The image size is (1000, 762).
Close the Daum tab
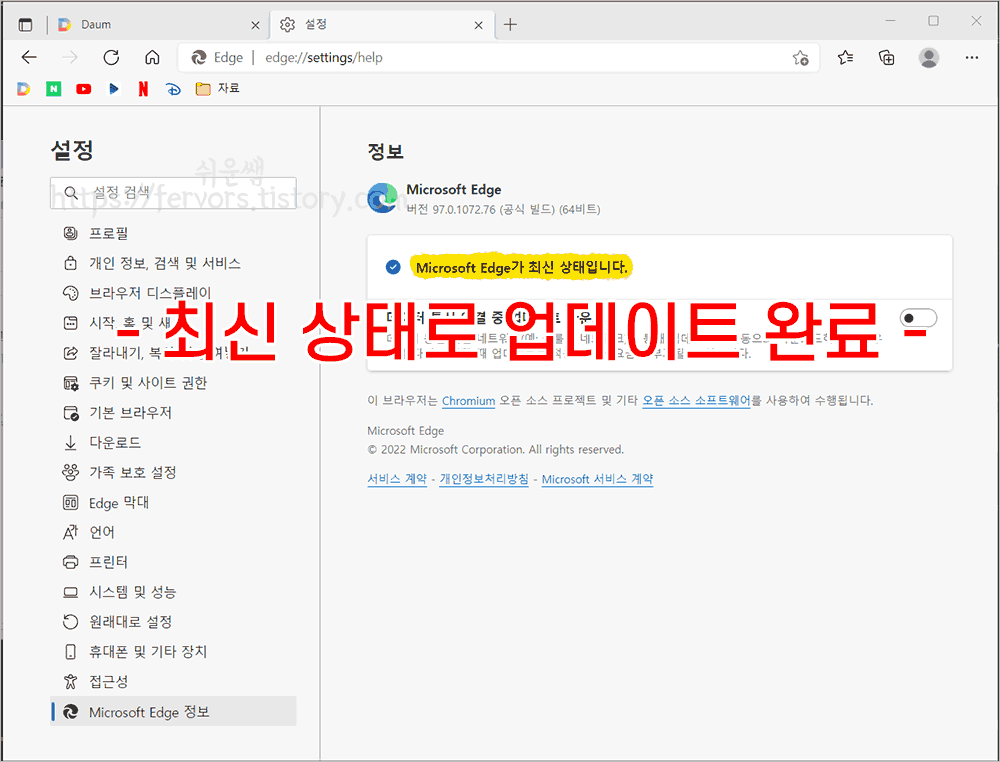(255, 26)
